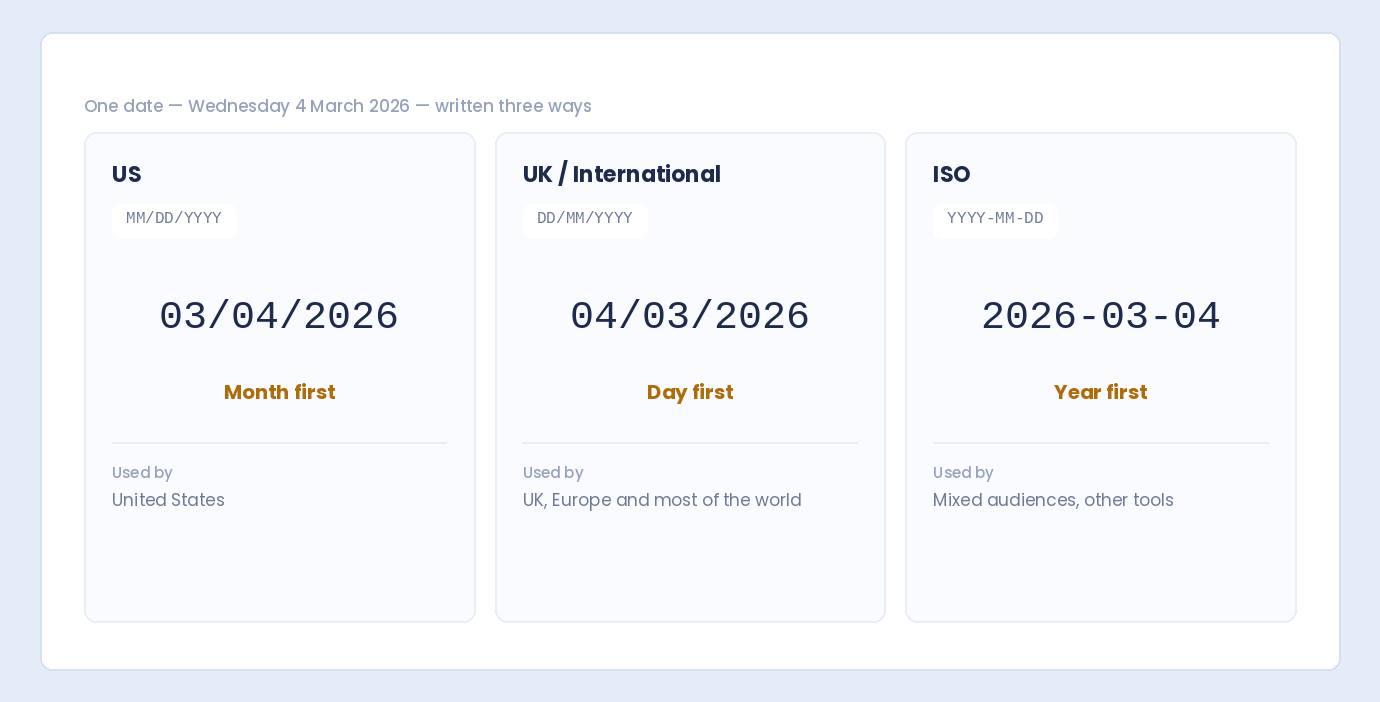Select the date 03/04/2026
Viewport: 1380px width, 702px height.
coord(279,317)
